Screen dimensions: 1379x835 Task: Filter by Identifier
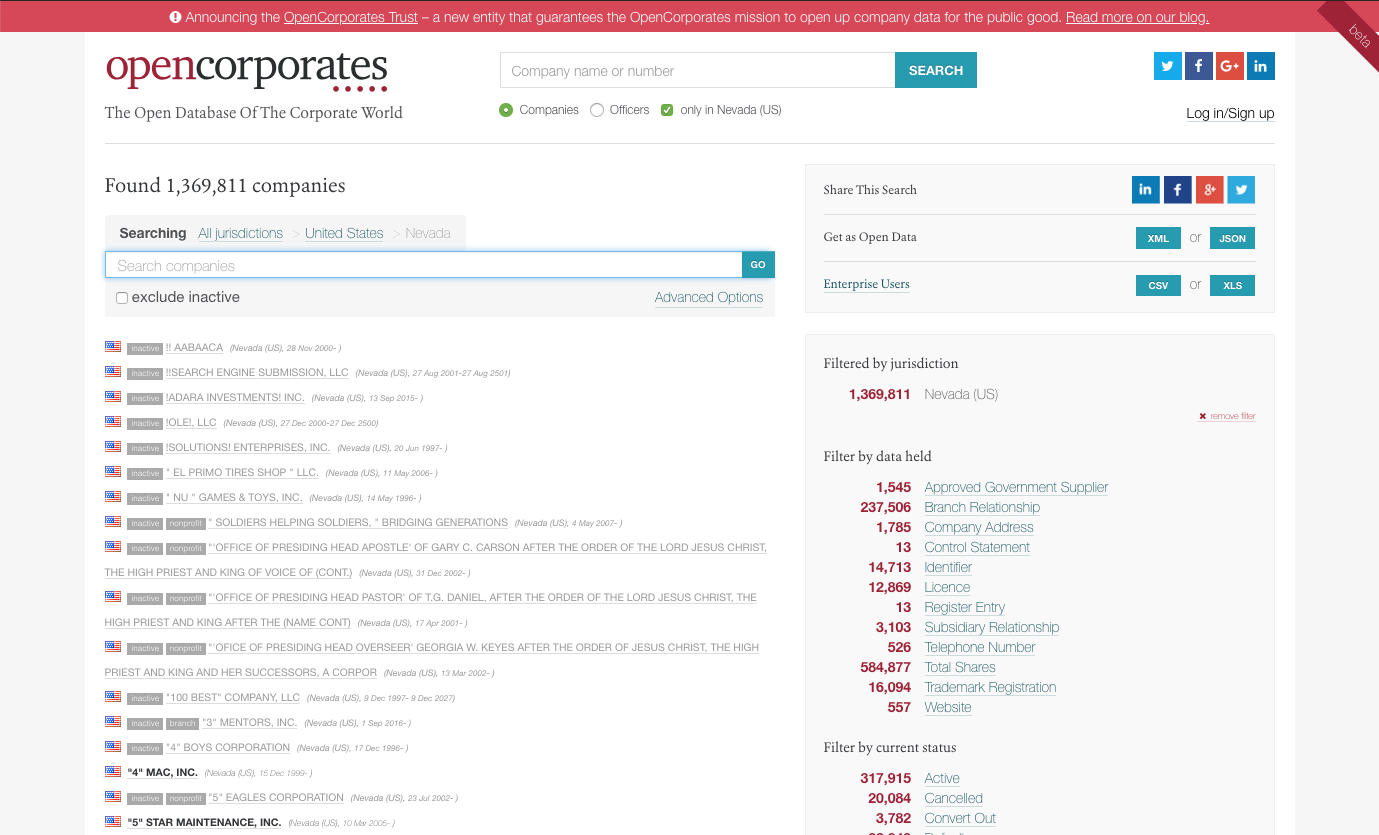(948, 567)
